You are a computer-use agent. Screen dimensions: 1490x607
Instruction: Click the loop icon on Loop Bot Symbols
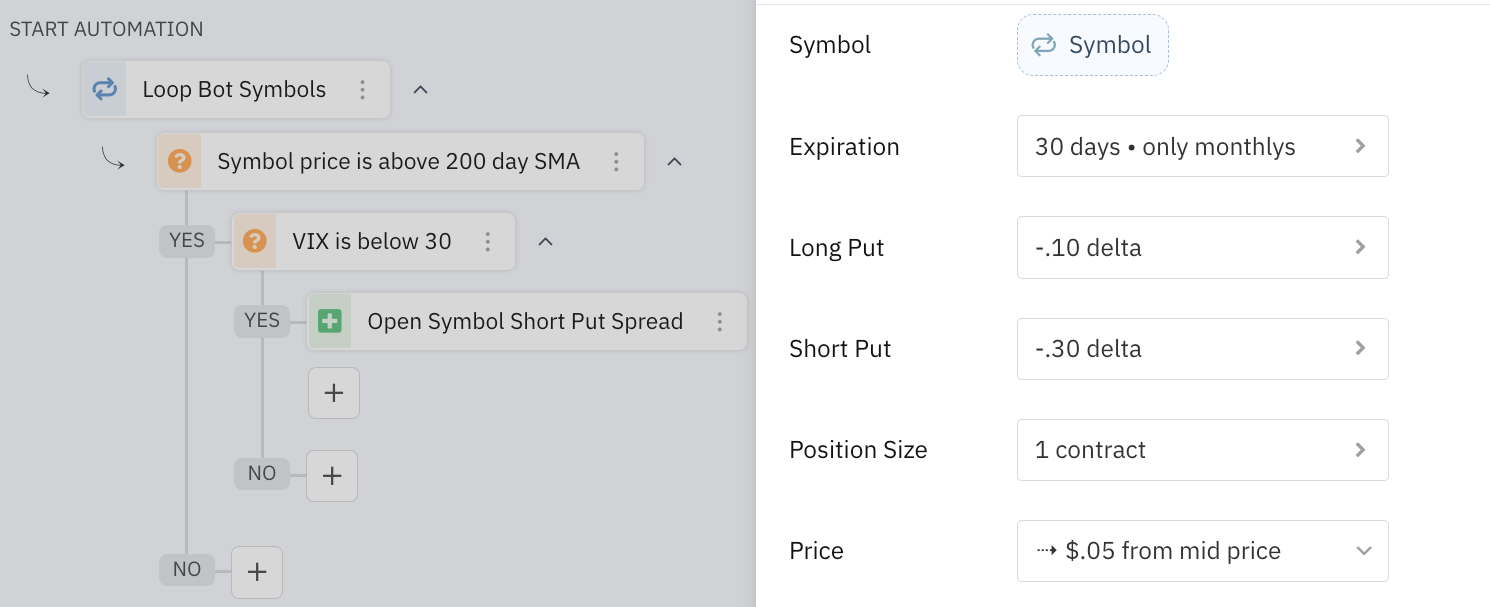point(104,89)
